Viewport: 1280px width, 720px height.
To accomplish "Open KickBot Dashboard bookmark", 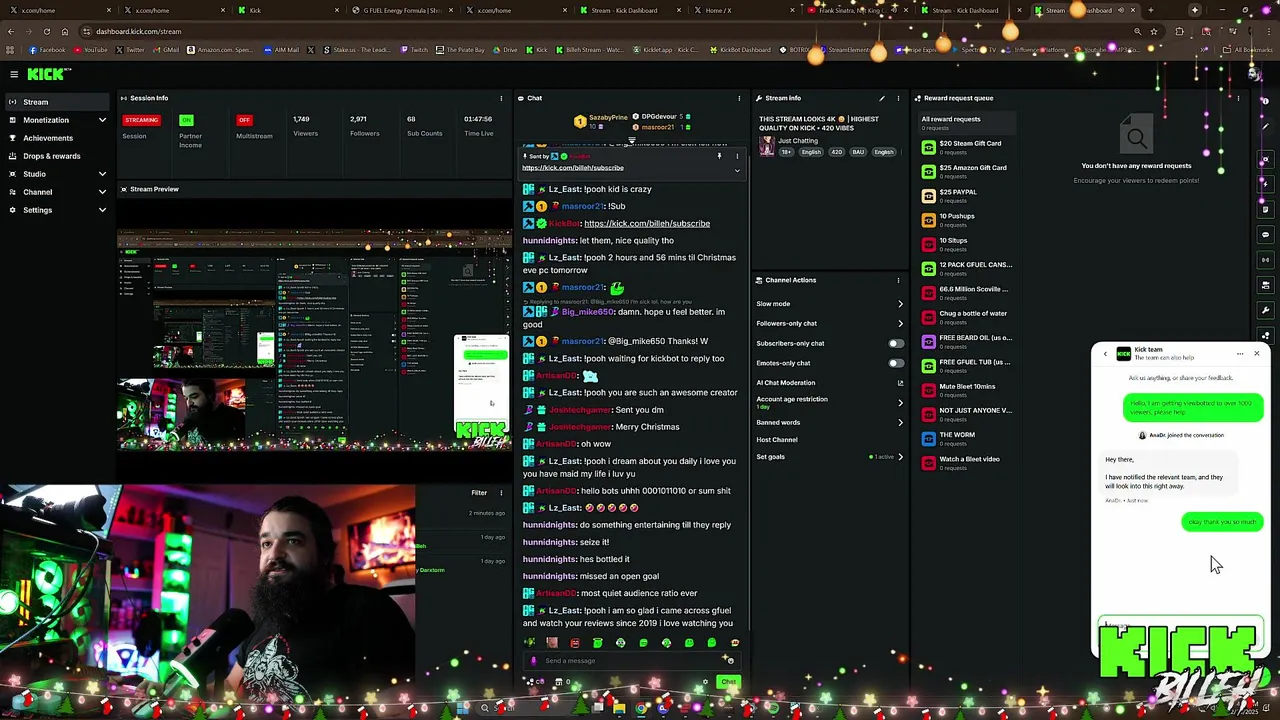I will click(740, 50).
